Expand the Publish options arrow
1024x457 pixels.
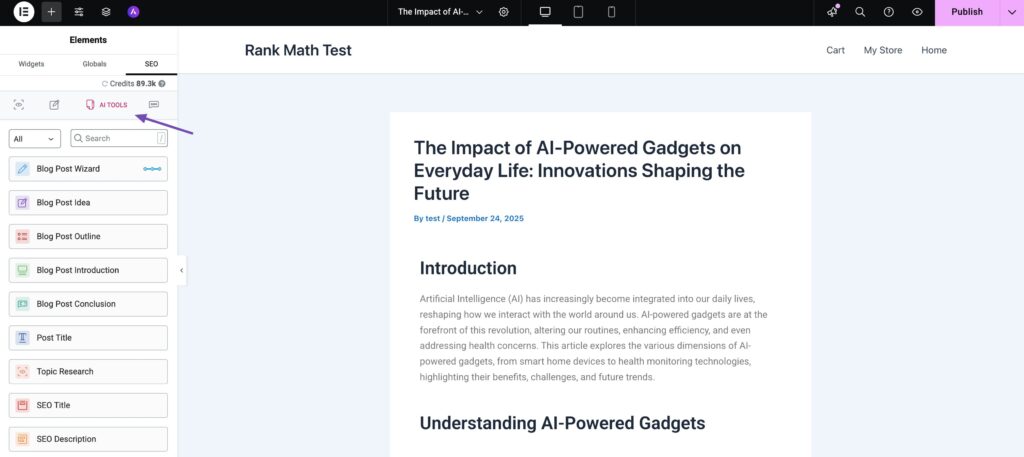[1010, 12]
